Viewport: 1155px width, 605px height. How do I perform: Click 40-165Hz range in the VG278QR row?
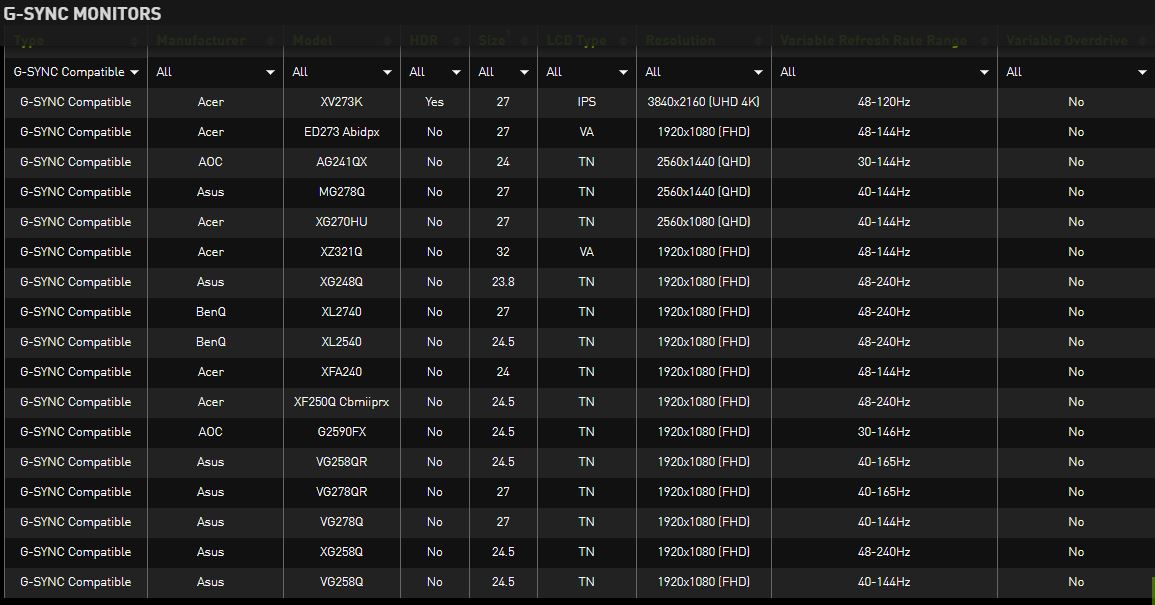884,492
